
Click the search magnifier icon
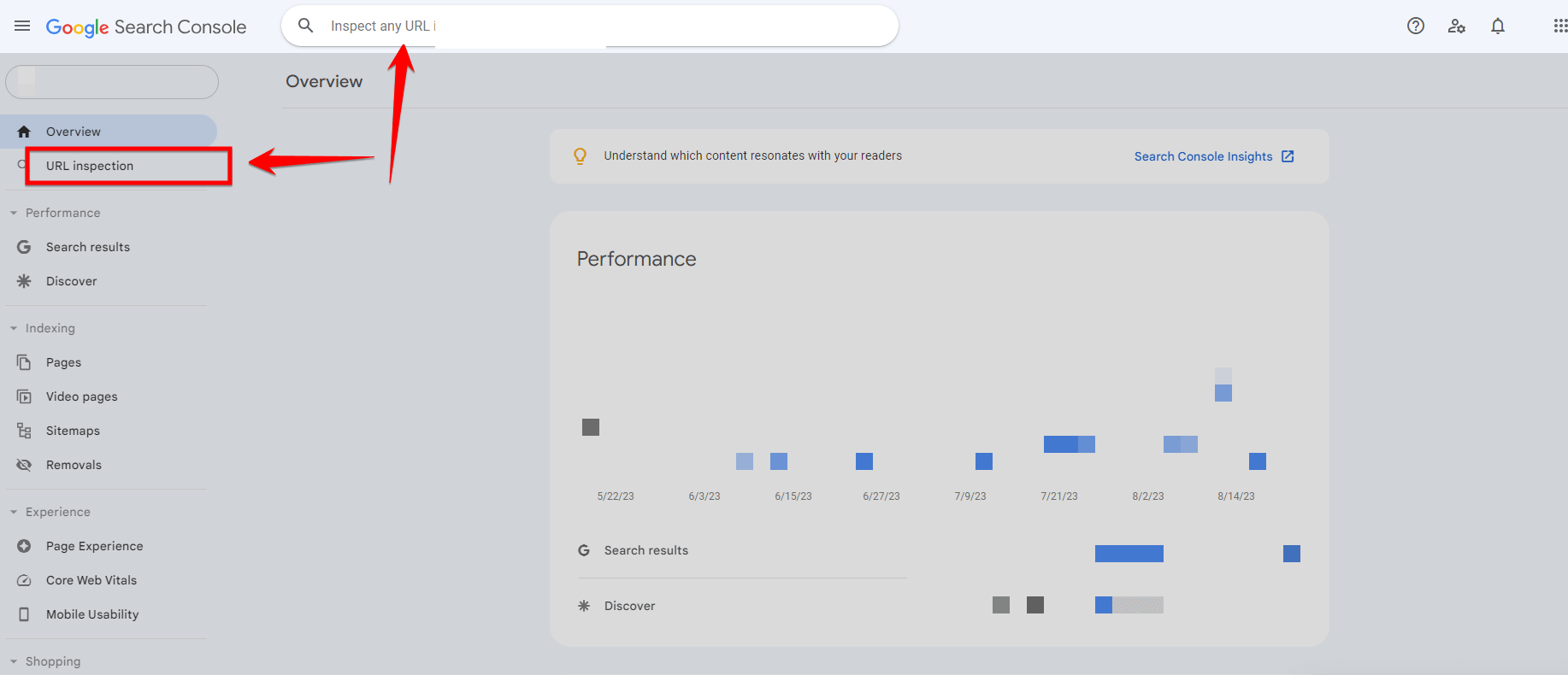click(305, 26)
